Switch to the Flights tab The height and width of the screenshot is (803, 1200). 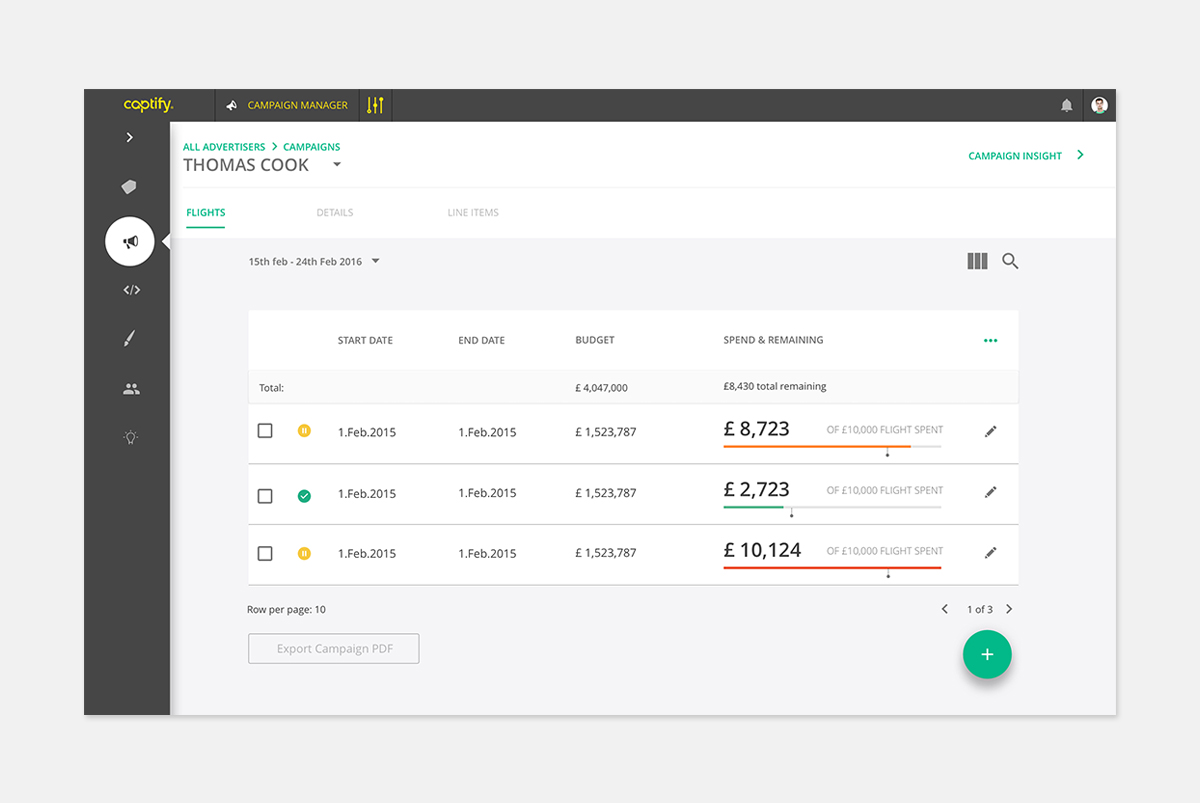tap(206, 212)
